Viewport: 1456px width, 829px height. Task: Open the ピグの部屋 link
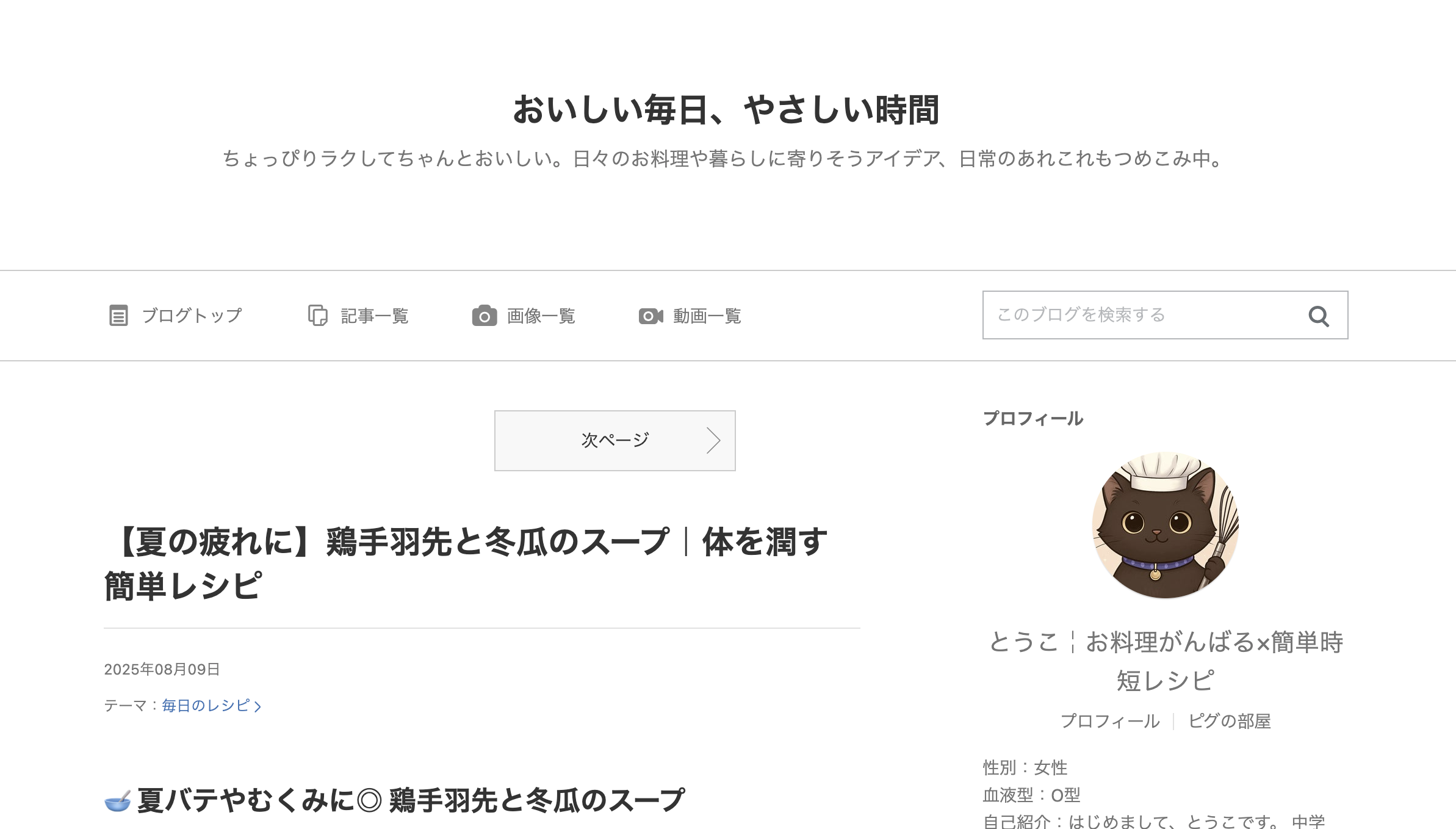click(x=1230, y=721)
